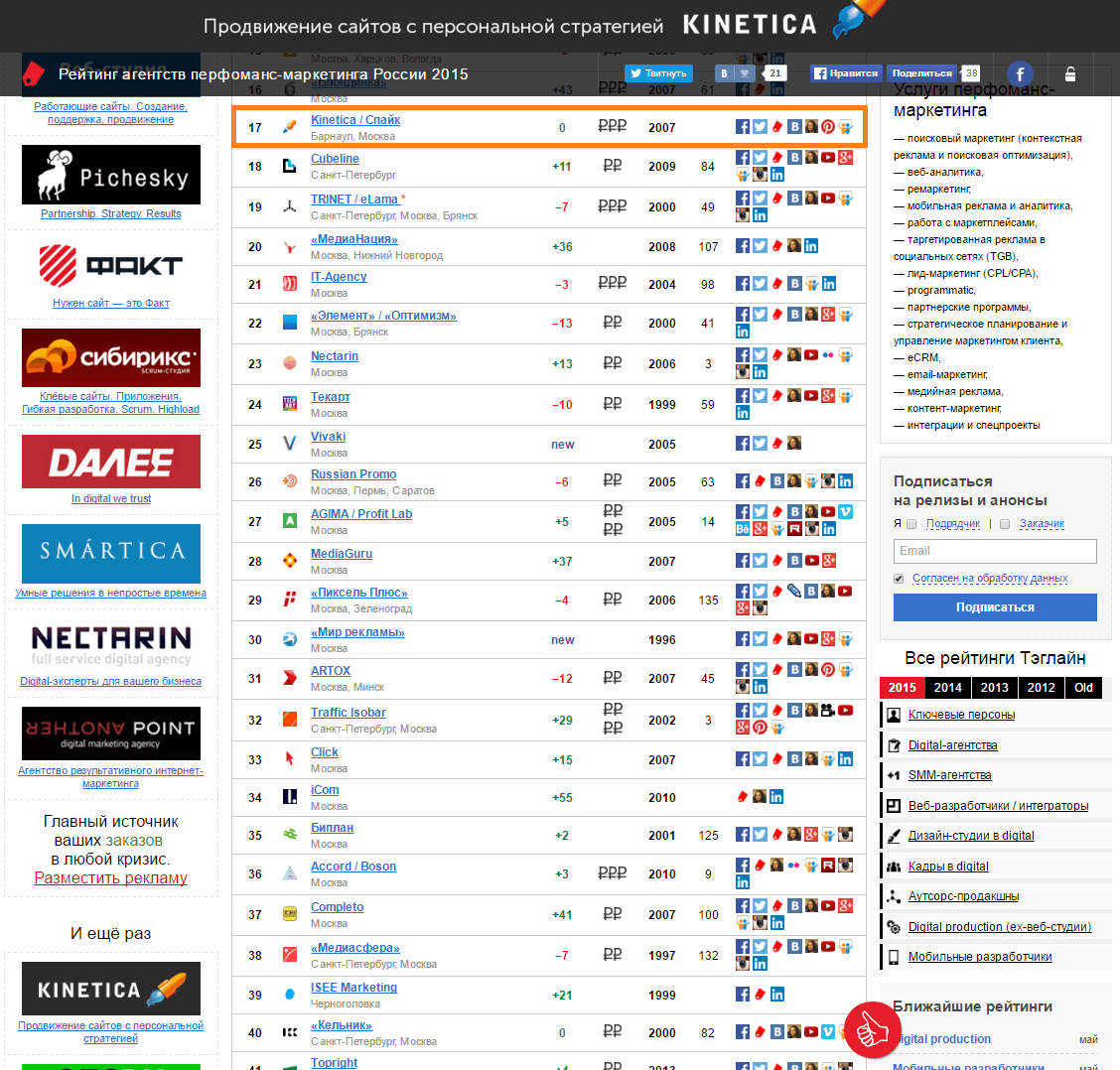Viewport: 1120px width, 1070px height.
Task: Open the Twitter icon in Vivaki row
Action: point(760,443)
